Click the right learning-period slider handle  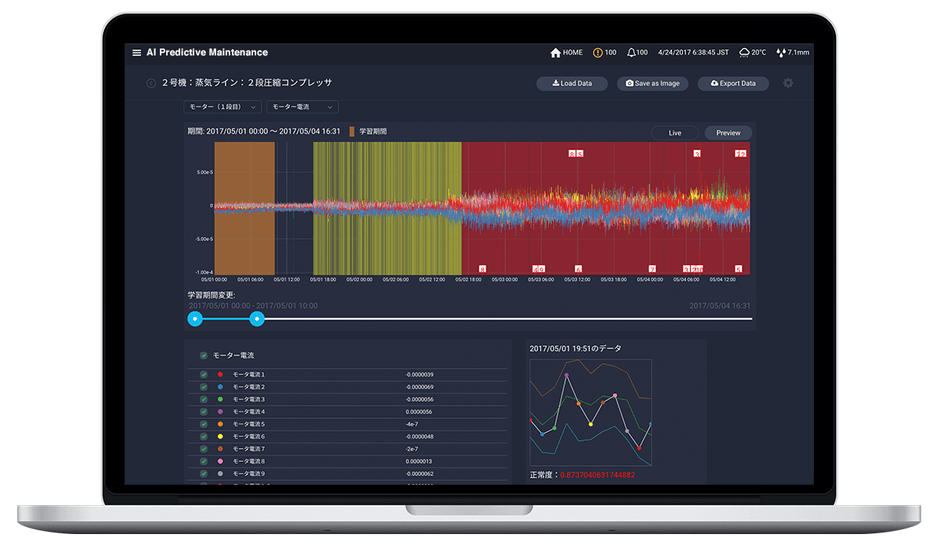pyautogui.click(x=257, y=319)
